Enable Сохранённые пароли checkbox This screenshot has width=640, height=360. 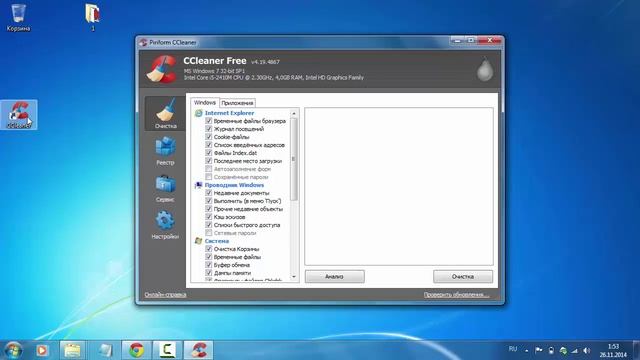(x=209, y=177)
